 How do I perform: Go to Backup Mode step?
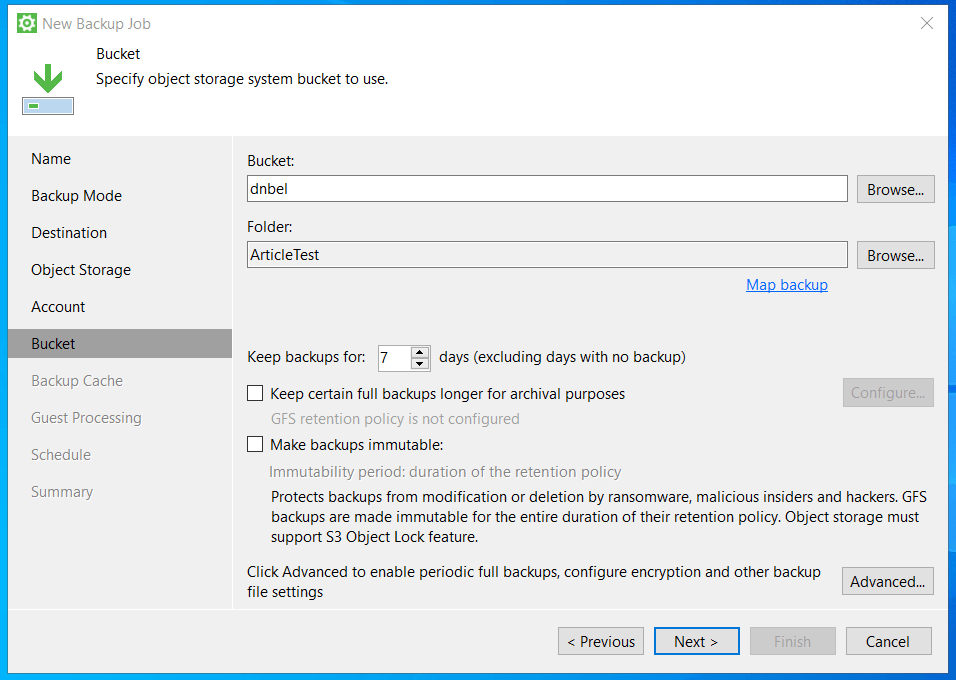pos(76,196)
